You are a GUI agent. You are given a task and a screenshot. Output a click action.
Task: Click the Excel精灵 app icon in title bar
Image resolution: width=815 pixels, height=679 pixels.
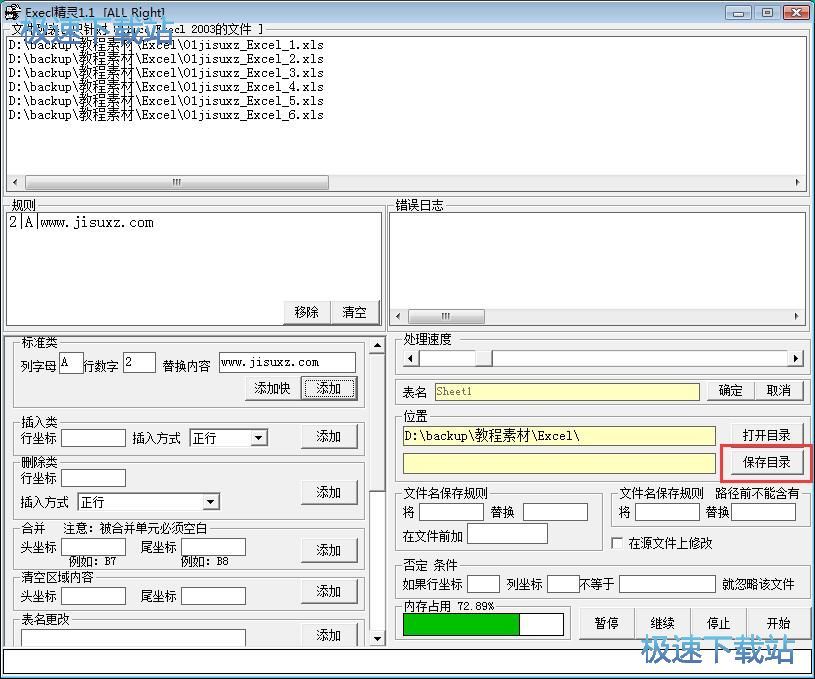12,12
